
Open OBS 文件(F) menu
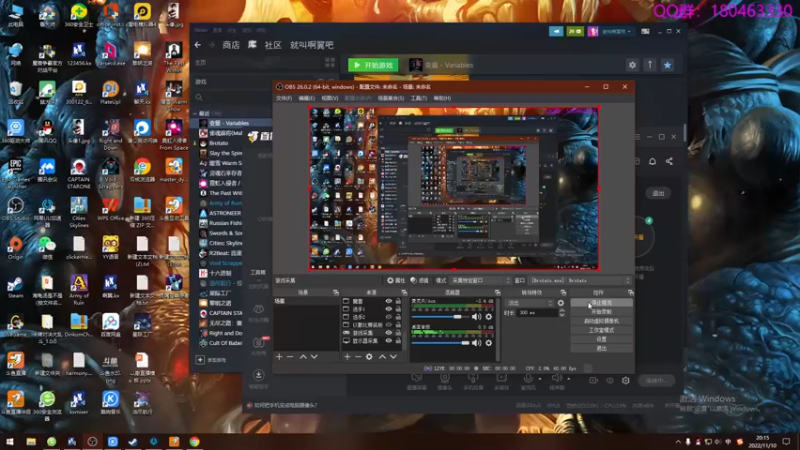click(x=284, y=98)
